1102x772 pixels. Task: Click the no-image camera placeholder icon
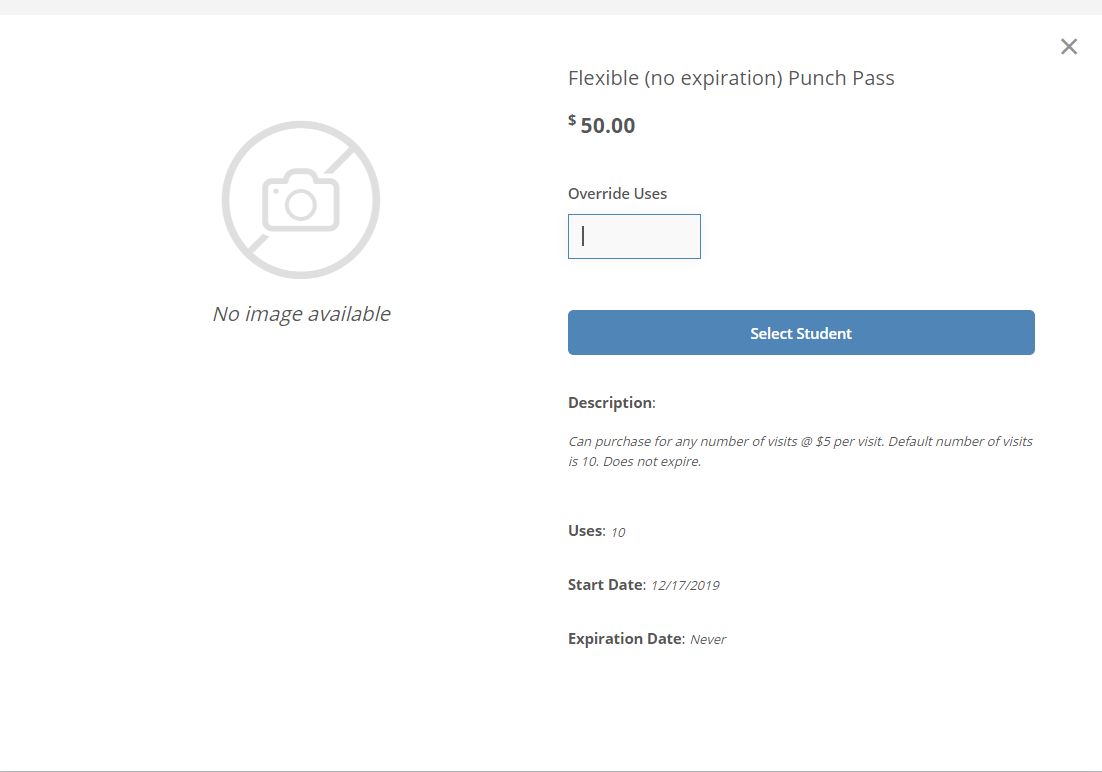coord(301,200)
